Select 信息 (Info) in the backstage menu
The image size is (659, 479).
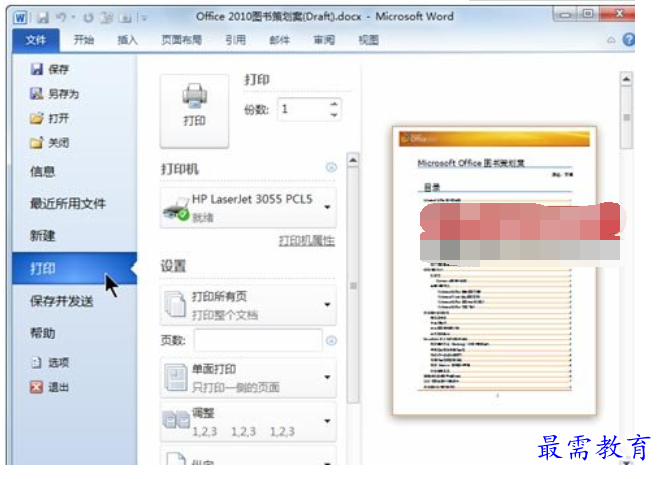tap(42, 171)
